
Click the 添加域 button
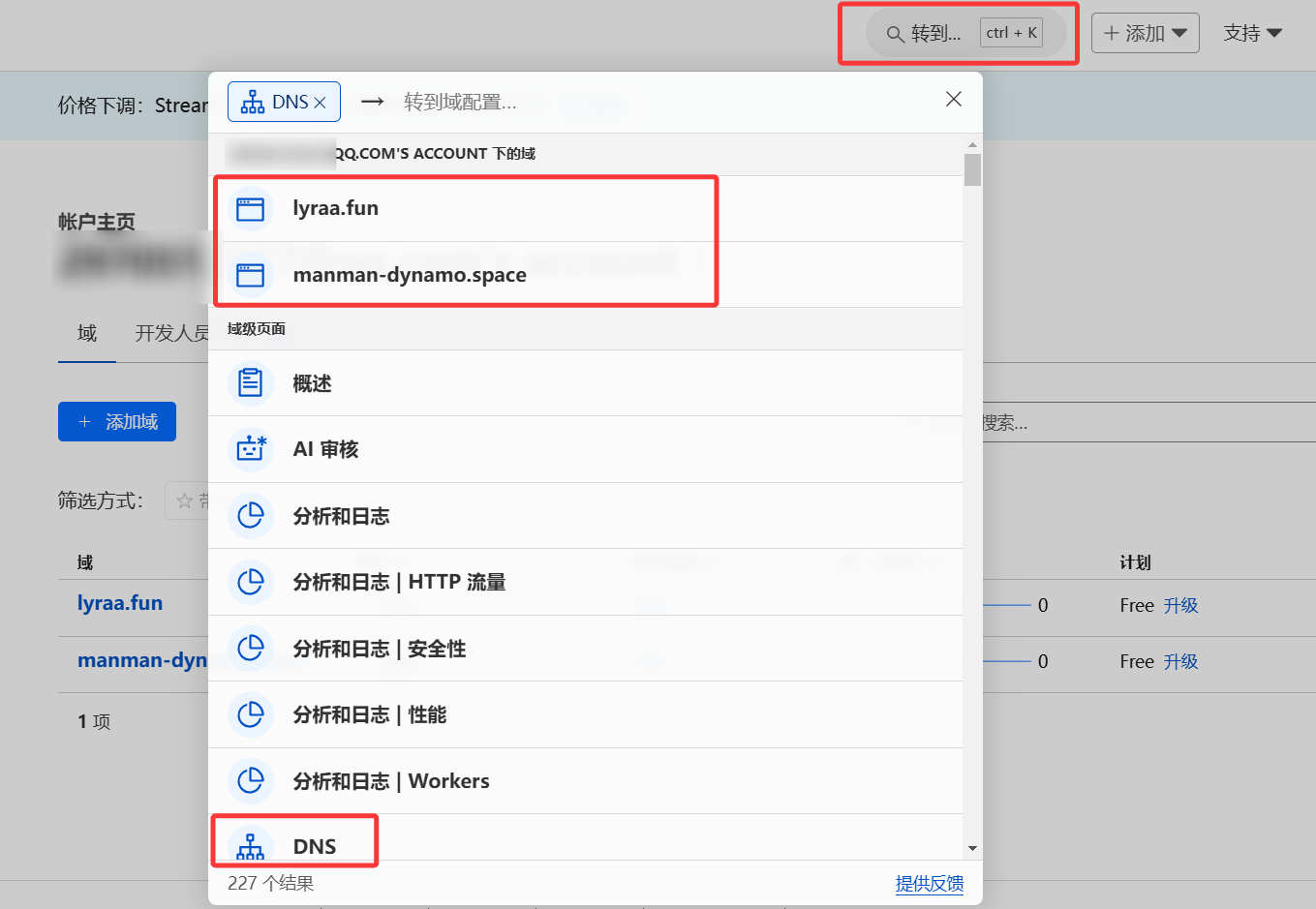[117, 422]
